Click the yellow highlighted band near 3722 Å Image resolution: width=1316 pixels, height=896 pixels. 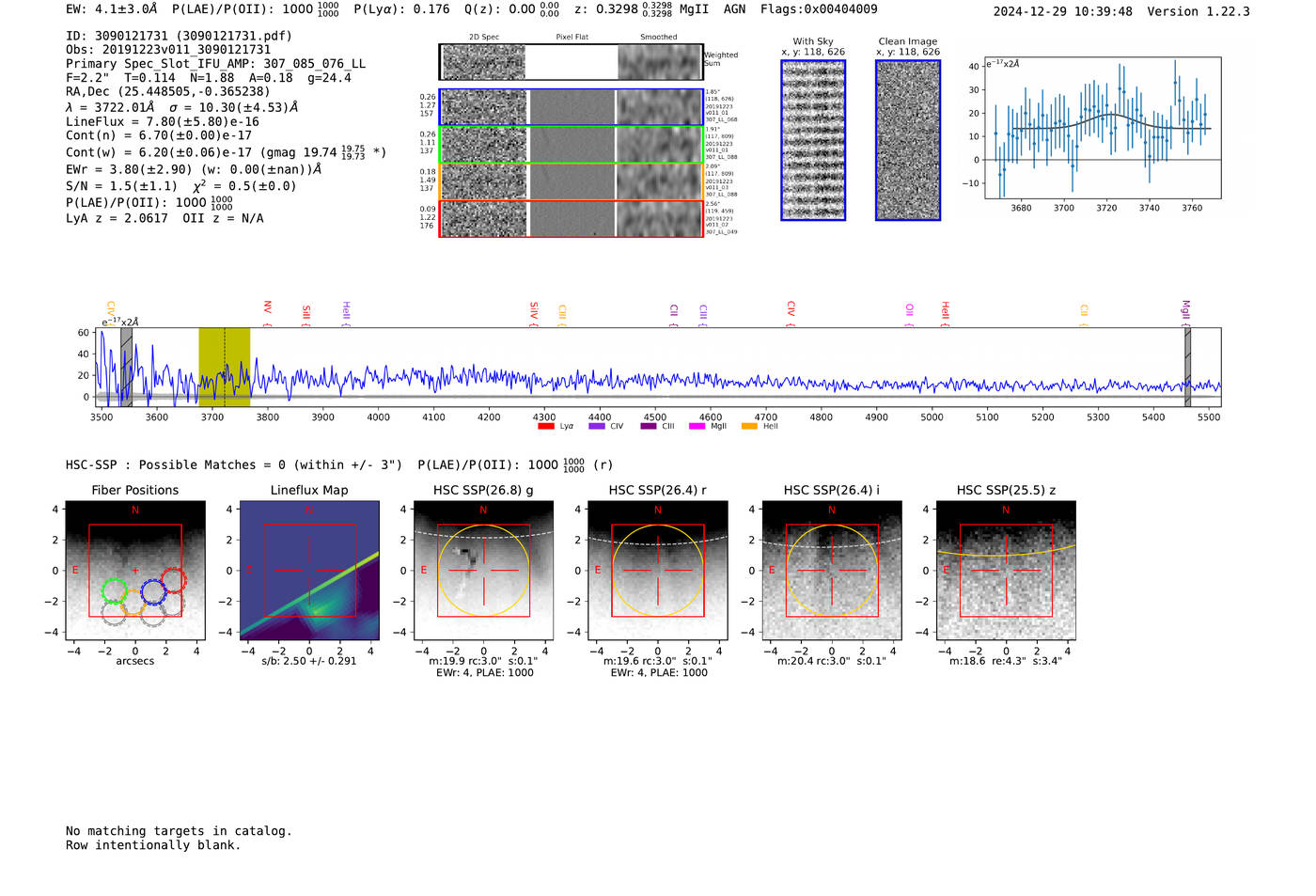224,368
